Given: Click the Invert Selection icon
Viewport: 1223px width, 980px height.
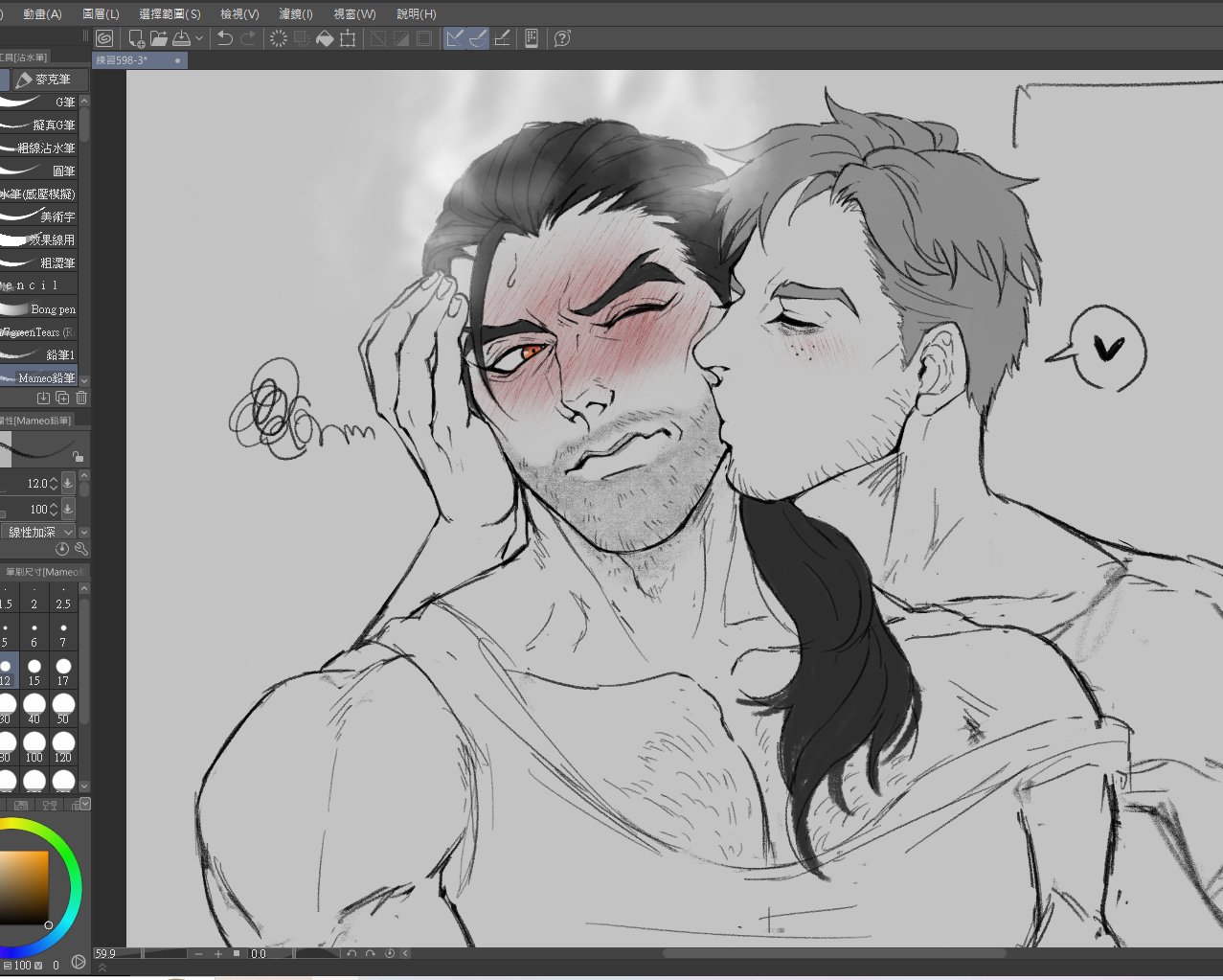Looking at the screenshot, I should 401,38.
